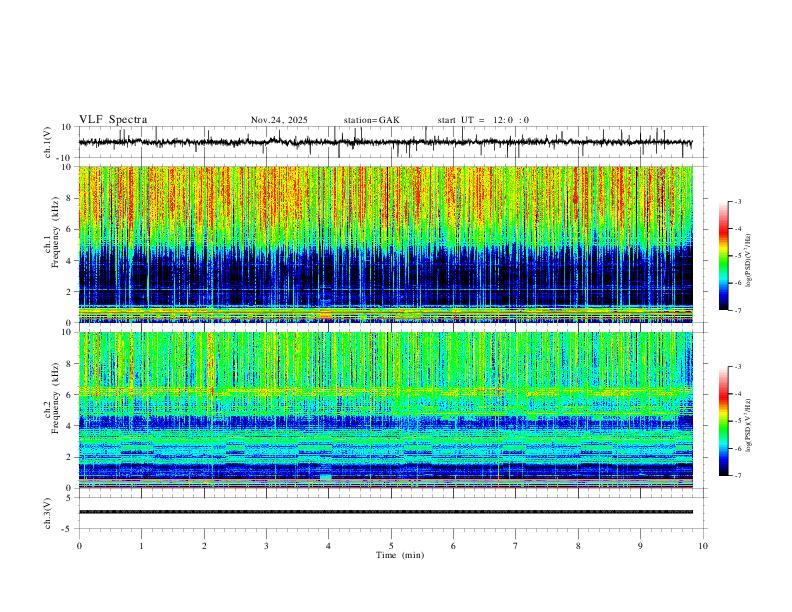Click the "-6" label on ch.1 color bar
Screen dimensions: 792x612
(x=737, y=283)
